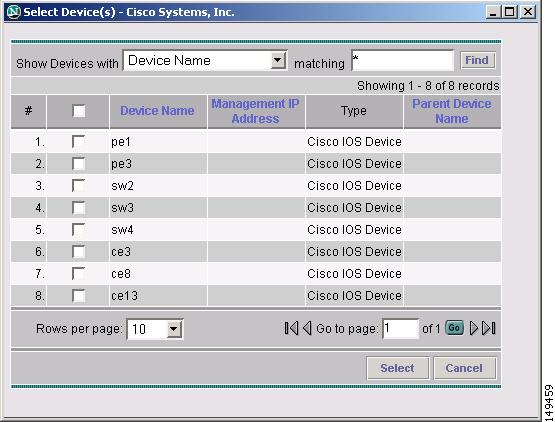Click the Cancel button
The height and width of the screenshot is (422, 555).
pos(464,368)
